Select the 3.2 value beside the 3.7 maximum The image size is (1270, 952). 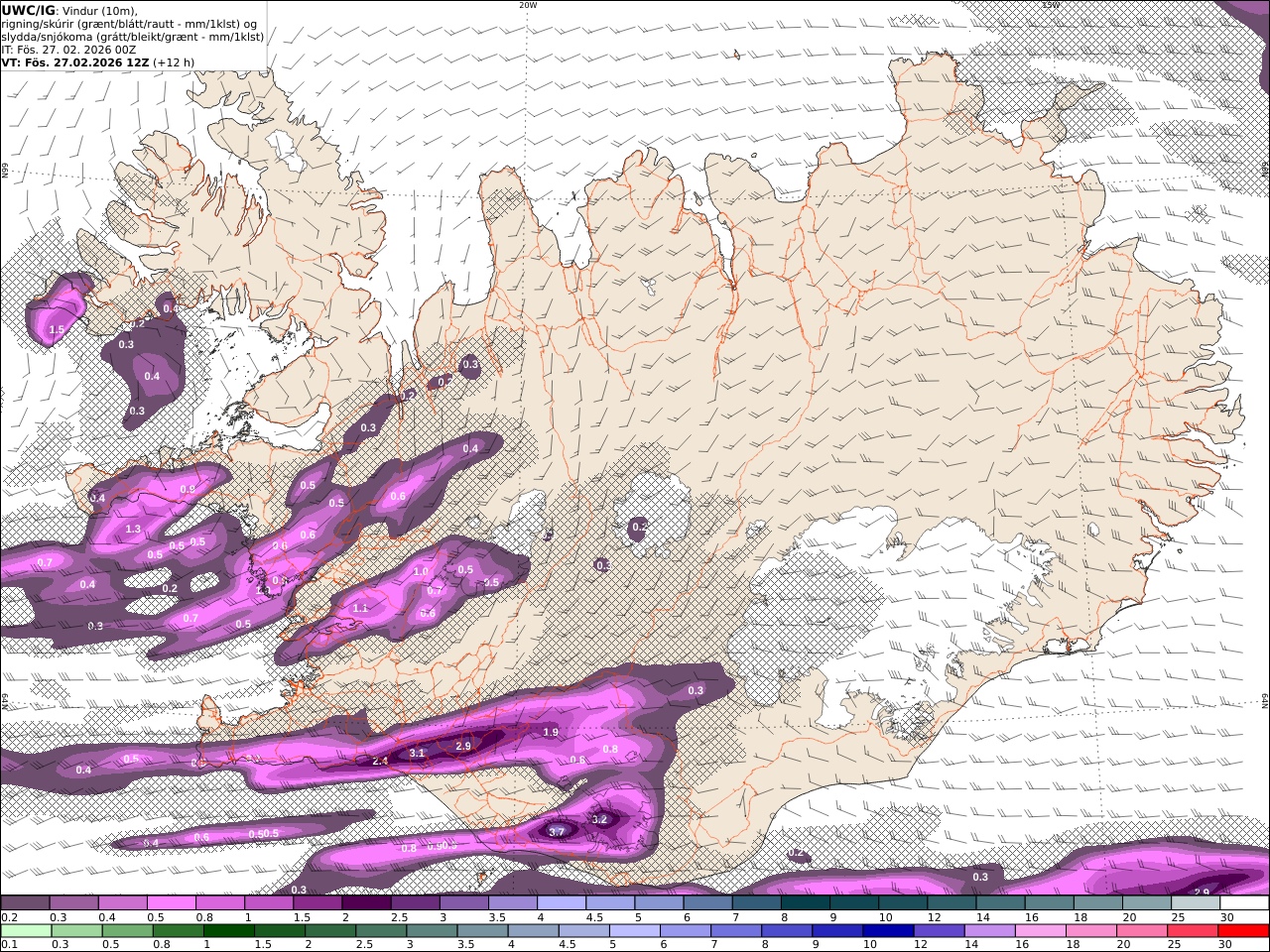click(x=599, y=820)
